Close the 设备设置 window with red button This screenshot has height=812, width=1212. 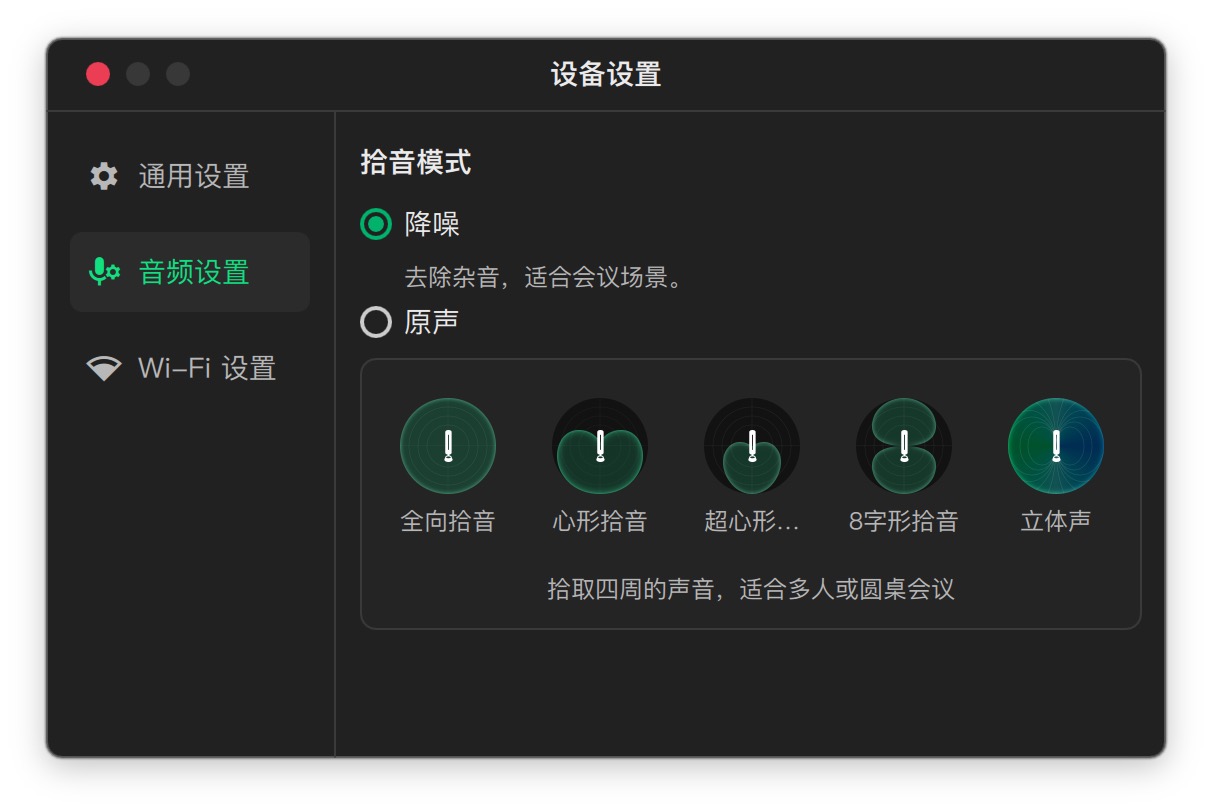point(98,74)
